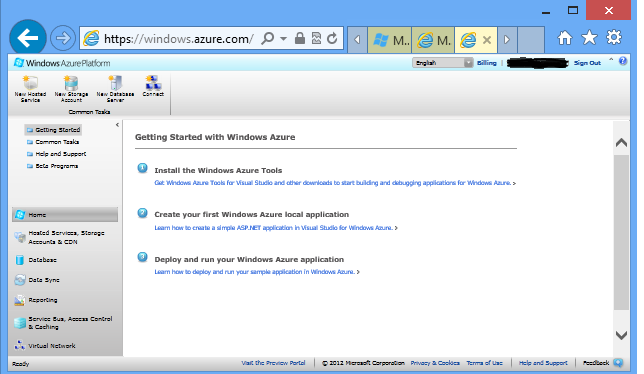Show more tabs with right tab arrow
The height and width of the screenshot is (374, 644).
click(507, 40)
